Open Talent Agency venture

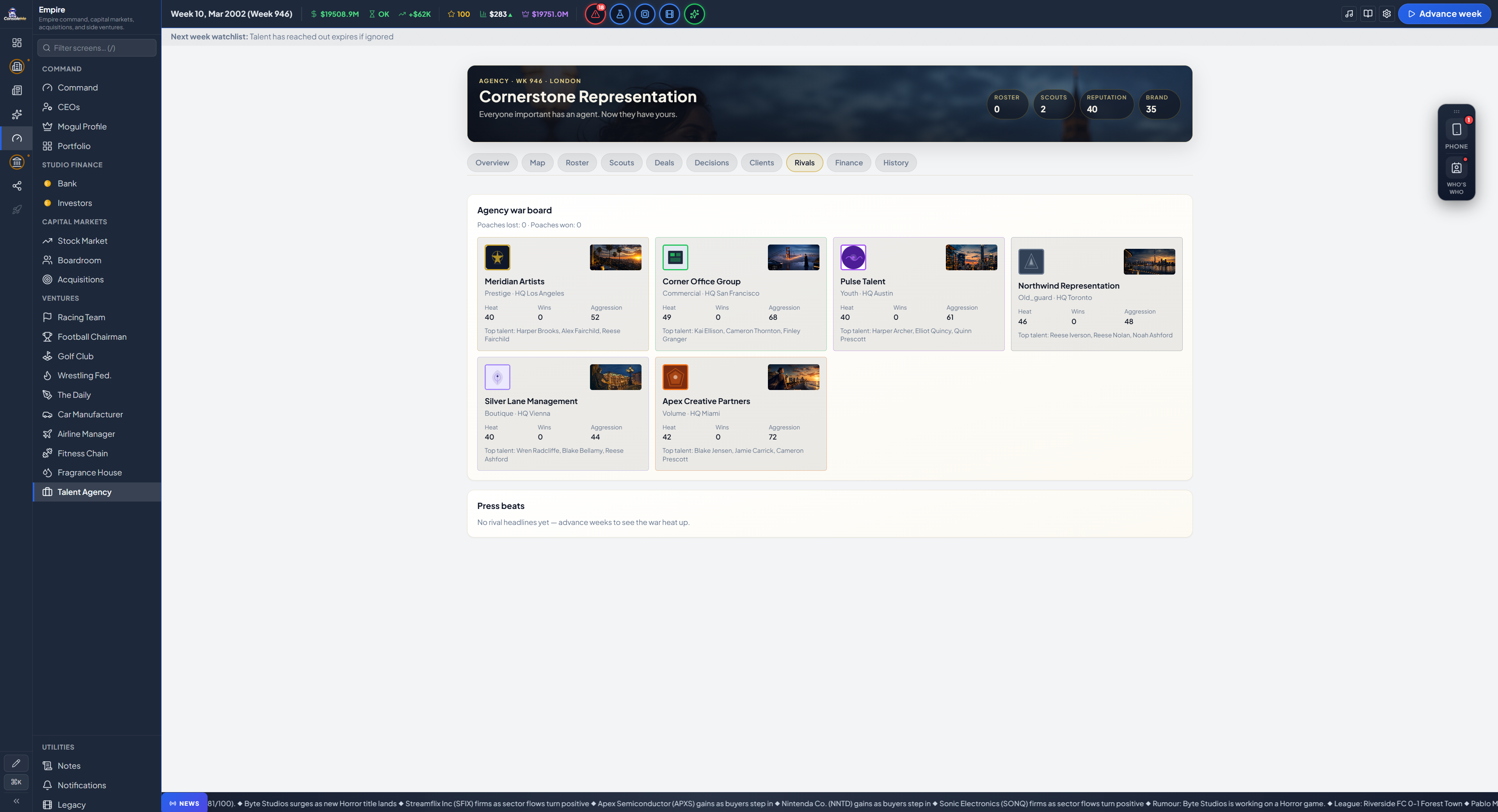click(x=96, y=492)
